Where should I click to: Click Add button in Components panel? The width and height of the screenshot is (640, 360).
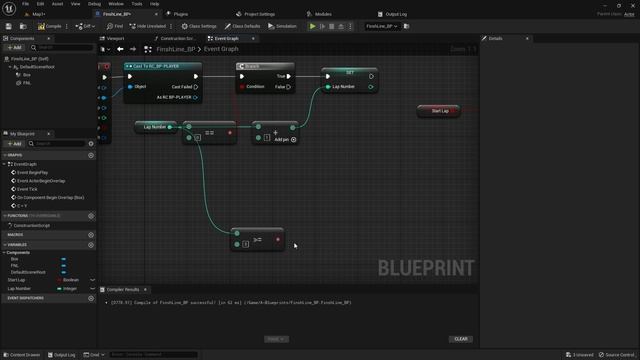(14, 48)
